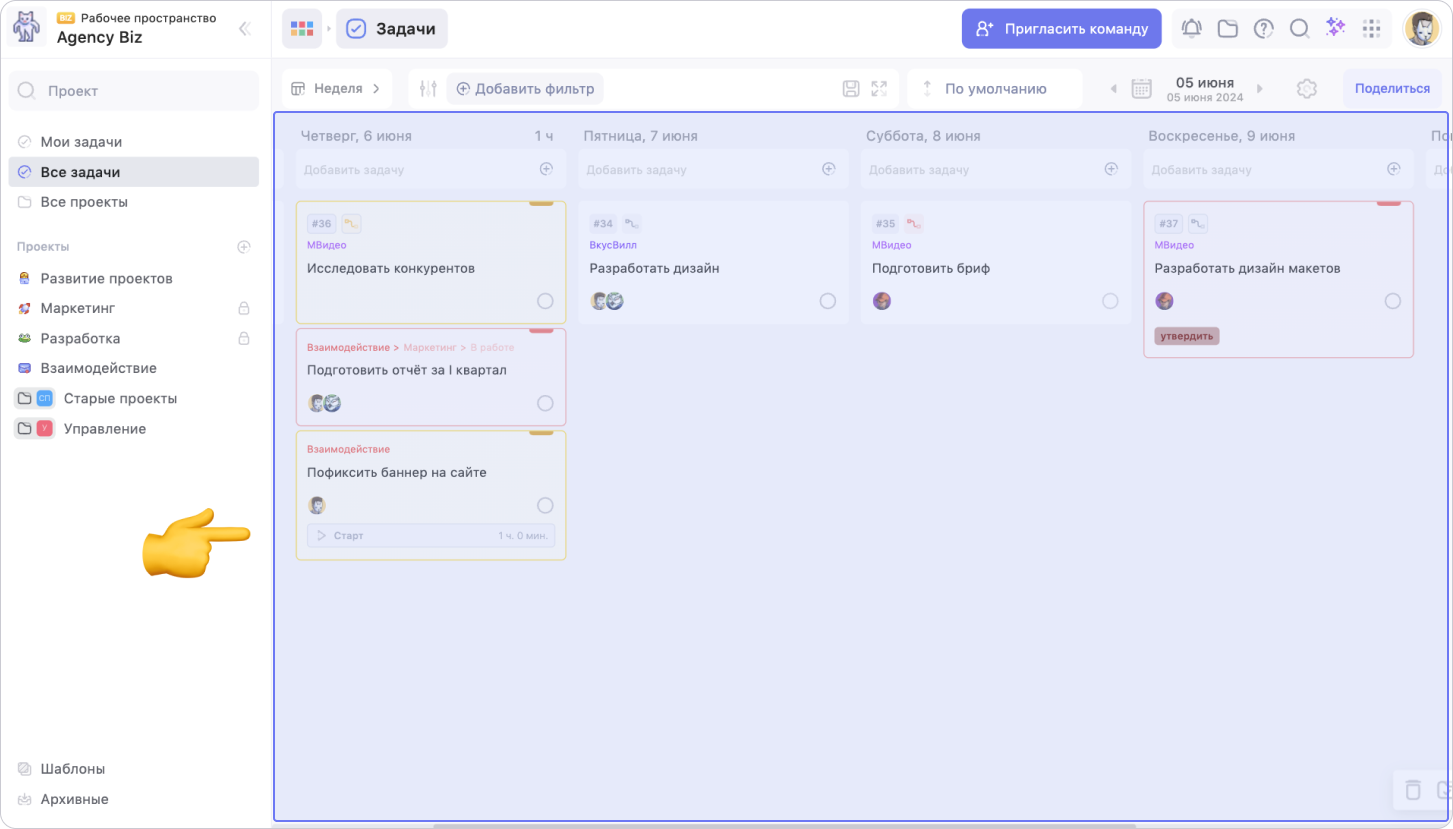Screen dimensions: 1453x829
Task: Click 'Пригласить команду' button
Action: tap(1061, 29)
